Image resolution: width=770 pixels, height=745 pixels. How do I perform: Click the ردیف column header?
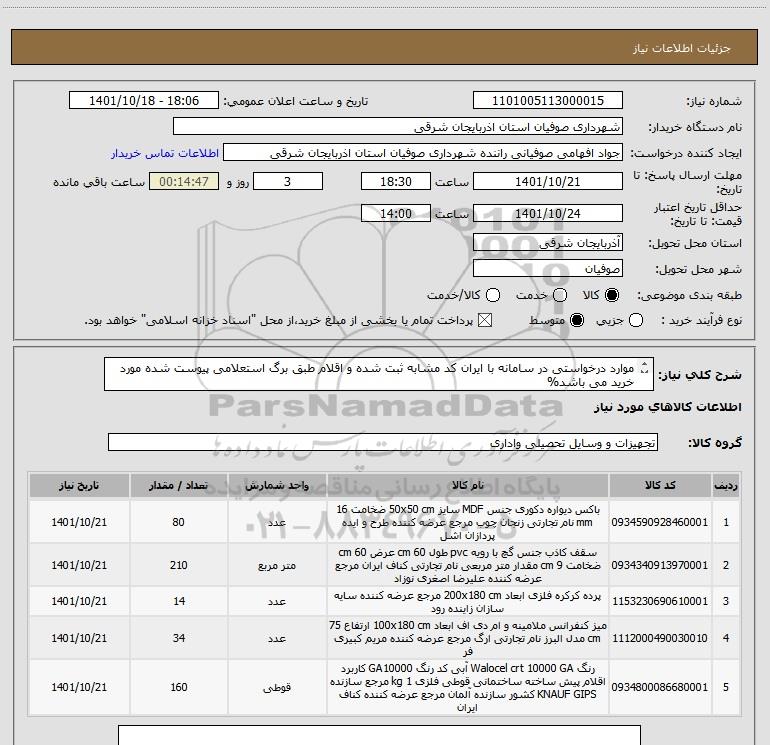pos(726,486)
